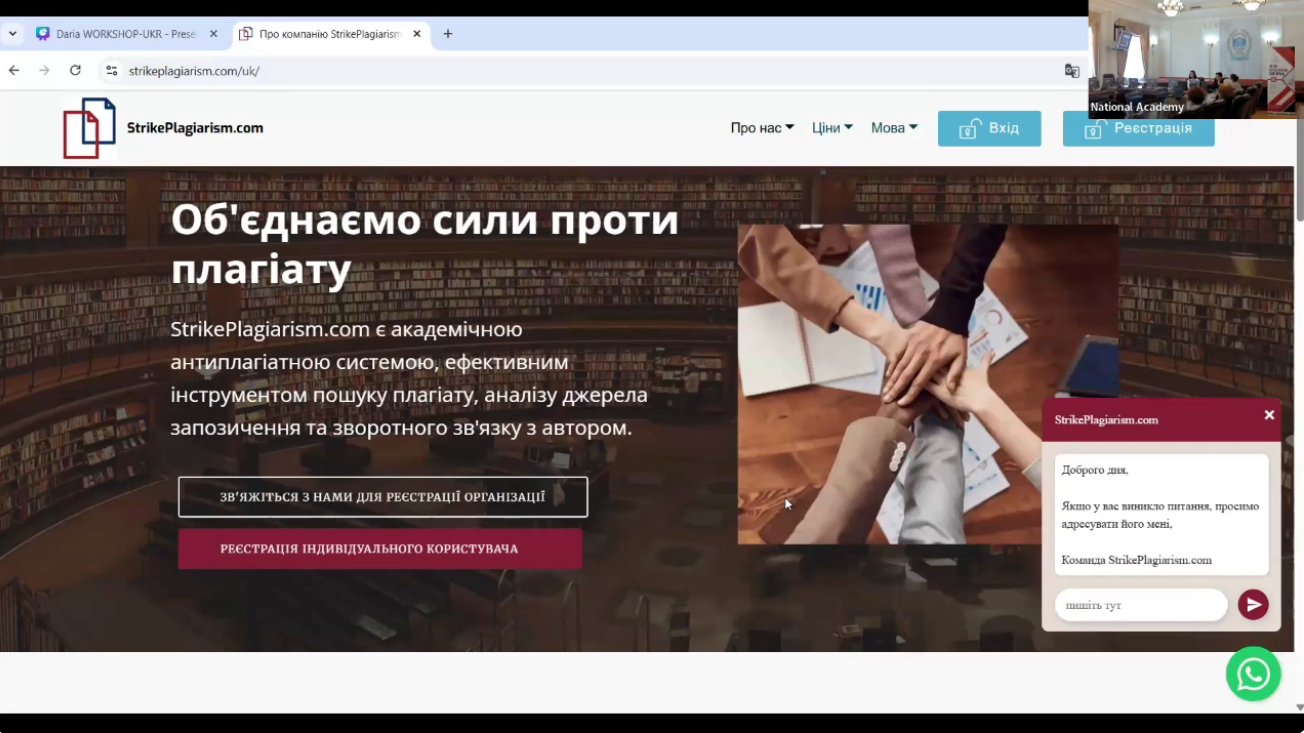This screenshot has height=733, width=1304.
Task: Close the Про компанію StrikePlagiarism tab
Action: coord(417,34)
